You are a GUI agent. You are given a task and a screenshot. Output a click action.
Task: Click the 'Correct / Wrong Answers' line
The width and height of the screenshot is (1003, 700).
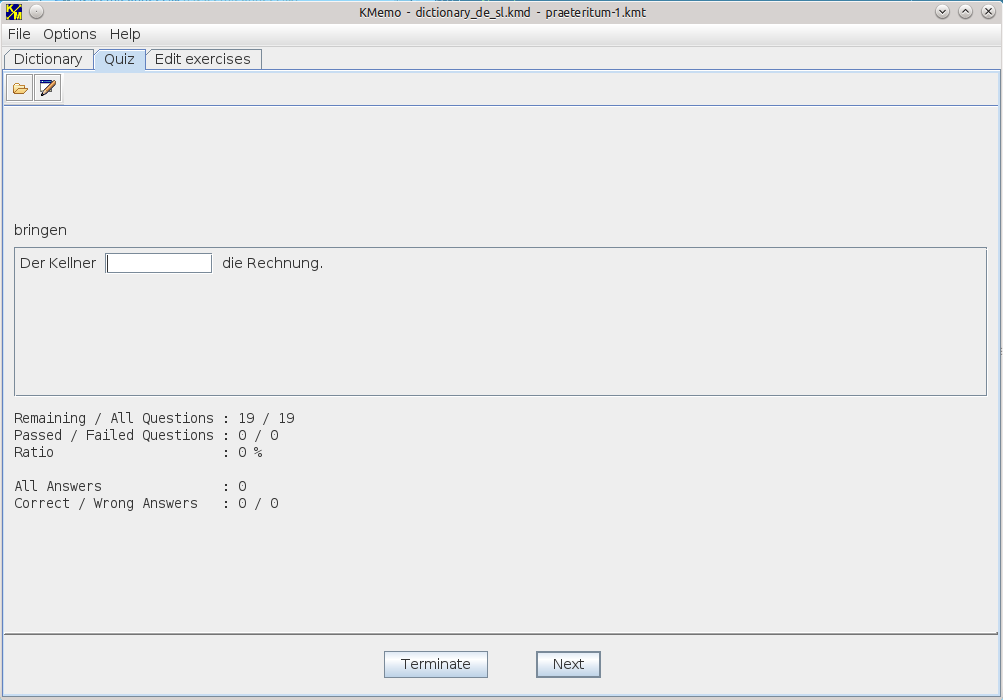click(x=146, y=504)
